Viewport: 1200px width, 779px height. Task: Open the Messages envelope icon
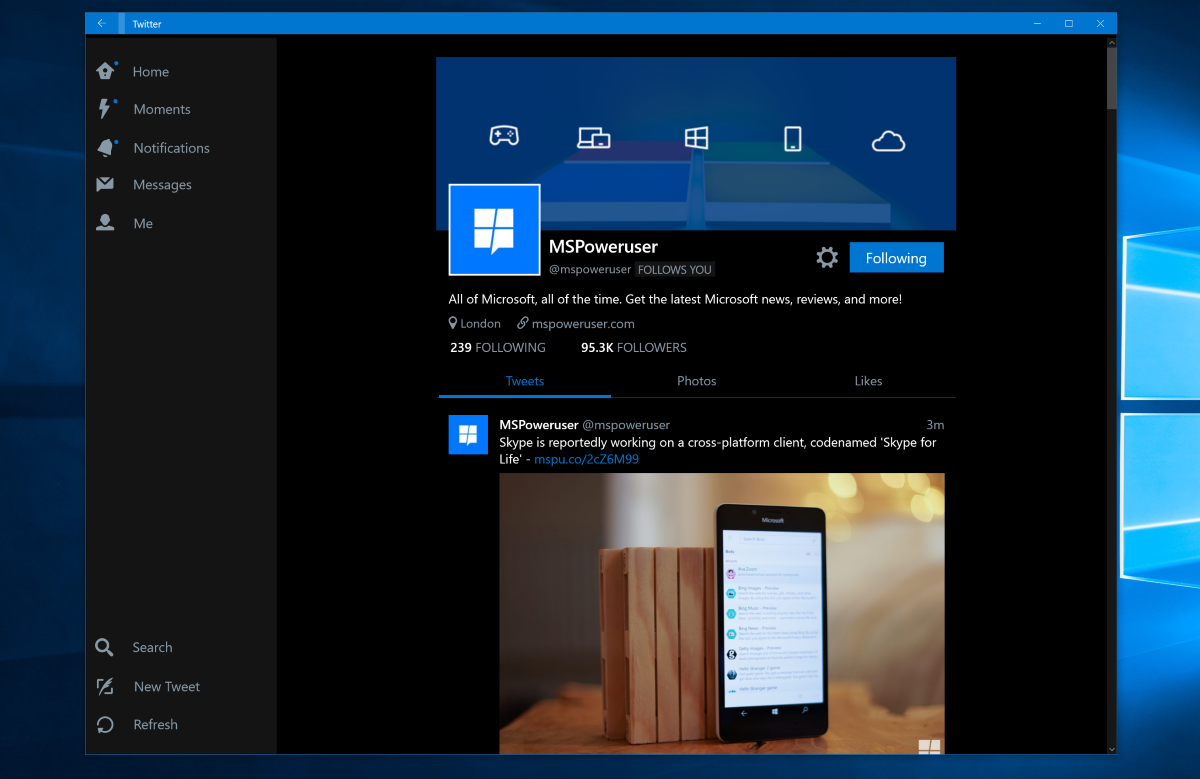click(105, 185)
